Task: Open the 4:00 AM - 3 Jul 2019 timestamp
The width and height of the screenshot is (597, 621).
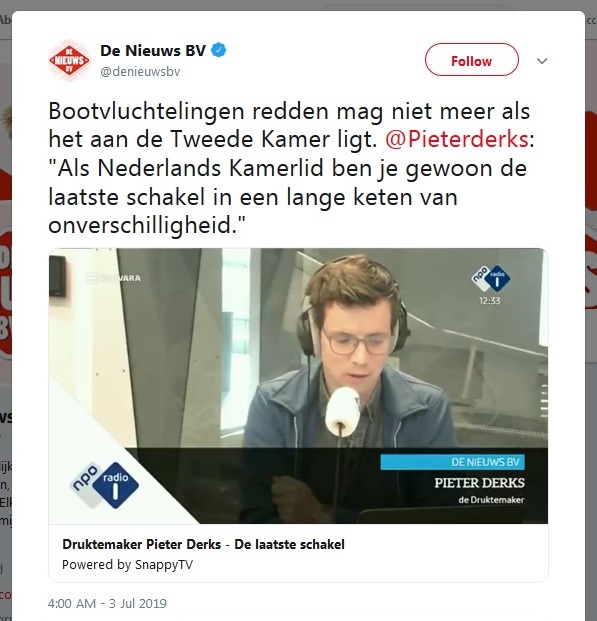Action: coord(107,603)
